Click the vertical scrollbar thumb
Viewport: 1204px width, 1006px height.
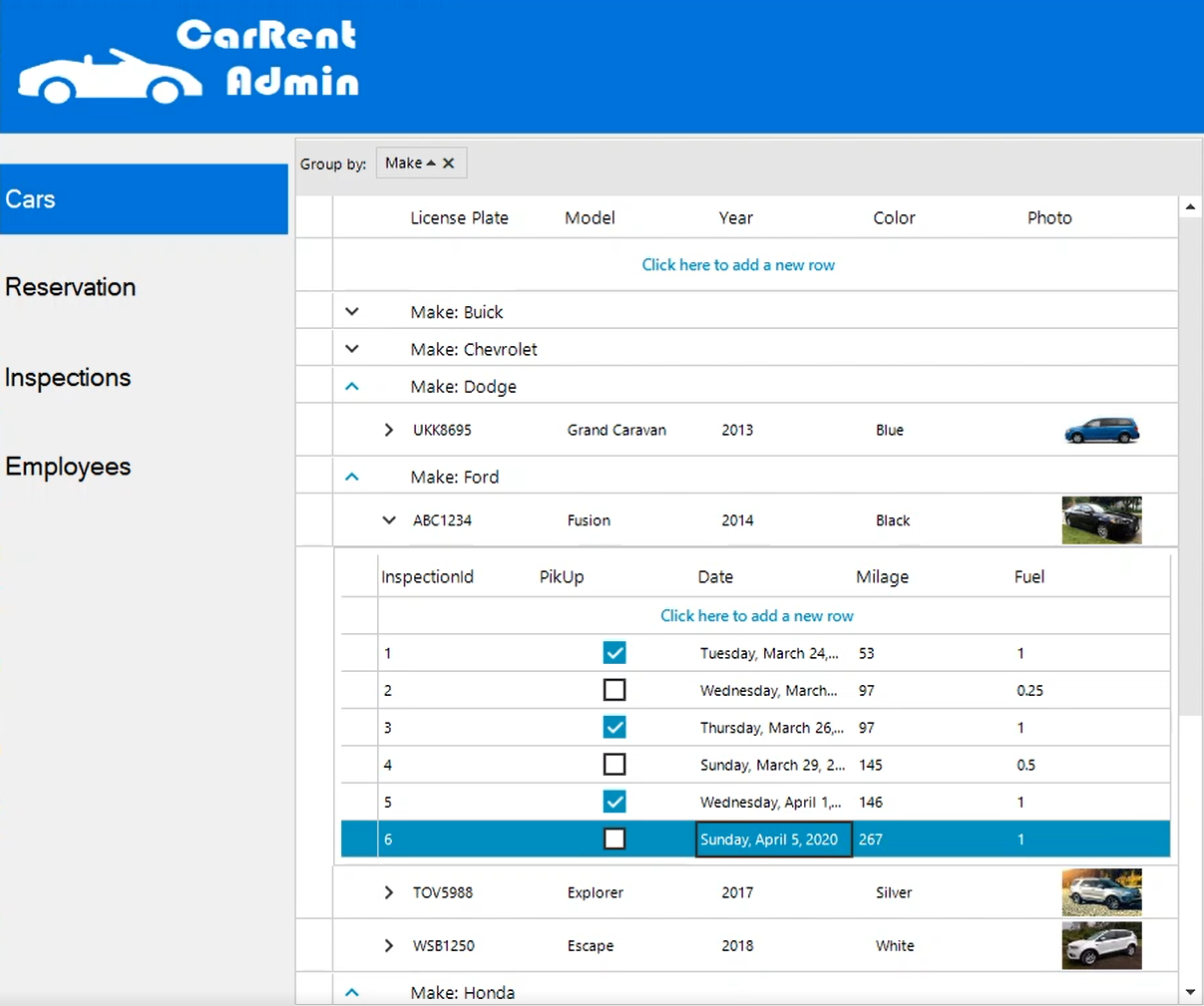(1190, 464)
